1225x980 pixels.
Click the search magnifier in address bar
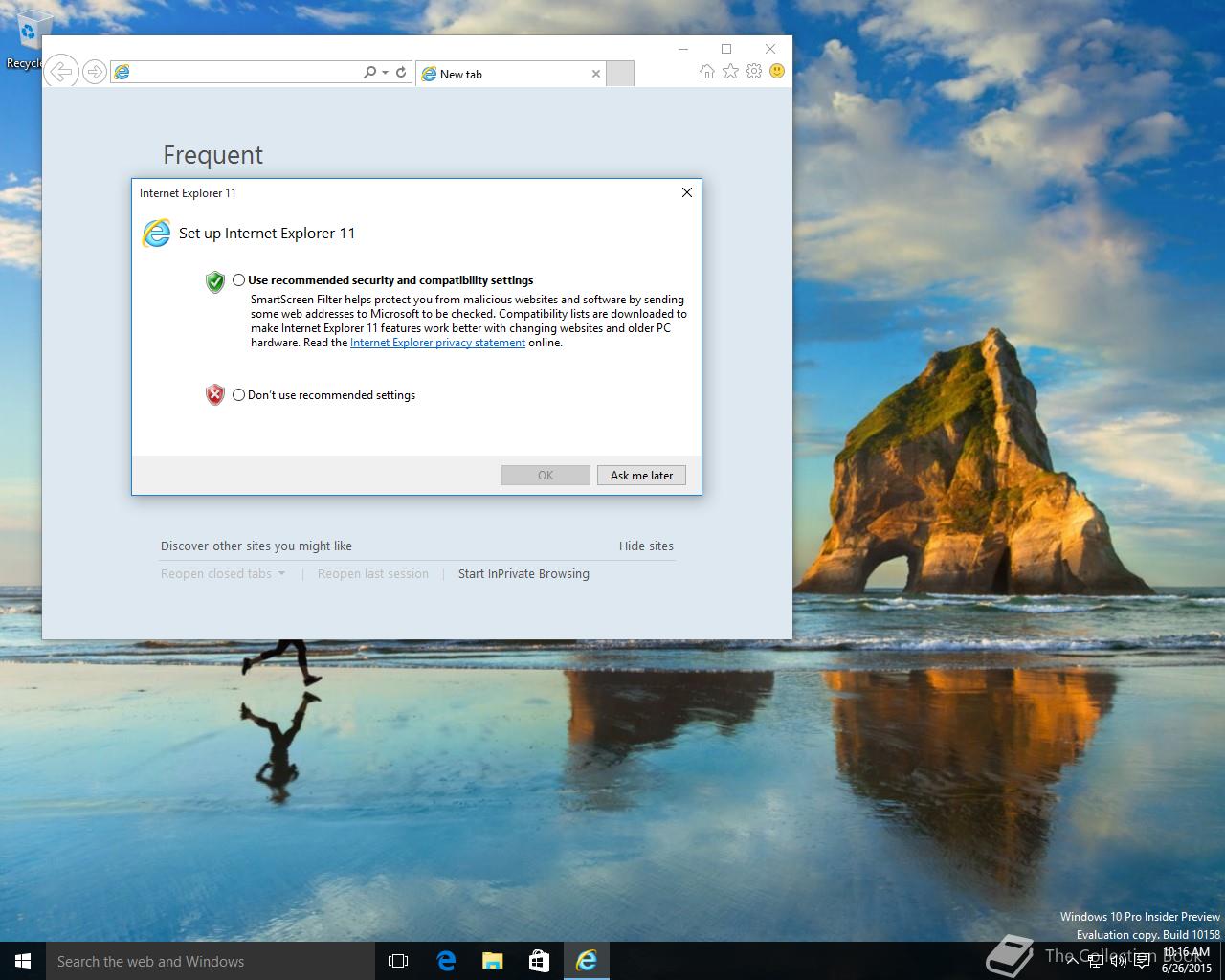pos(369,72)
